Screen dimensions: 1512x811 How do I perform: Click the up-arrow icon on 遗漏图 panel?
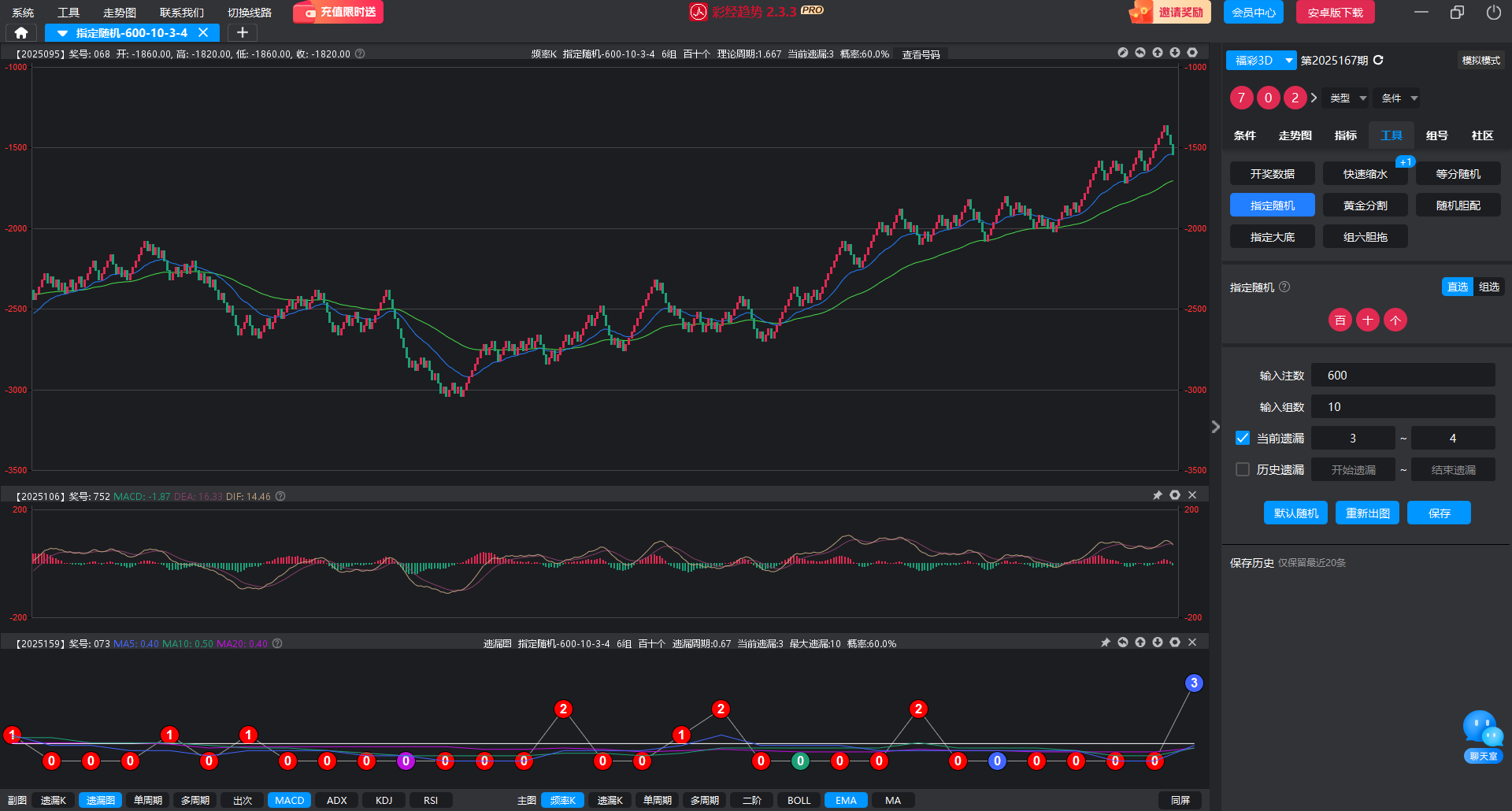point(1140,643)
